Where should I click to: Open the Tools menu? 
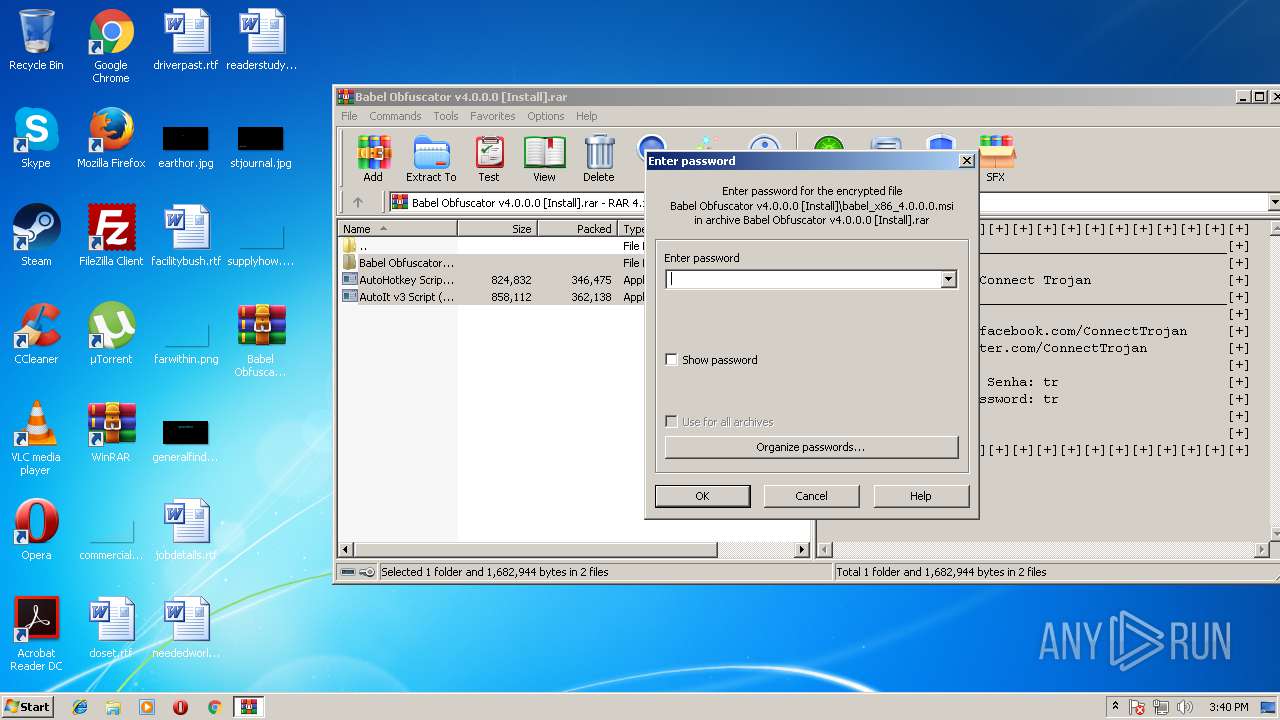[446, 116]
